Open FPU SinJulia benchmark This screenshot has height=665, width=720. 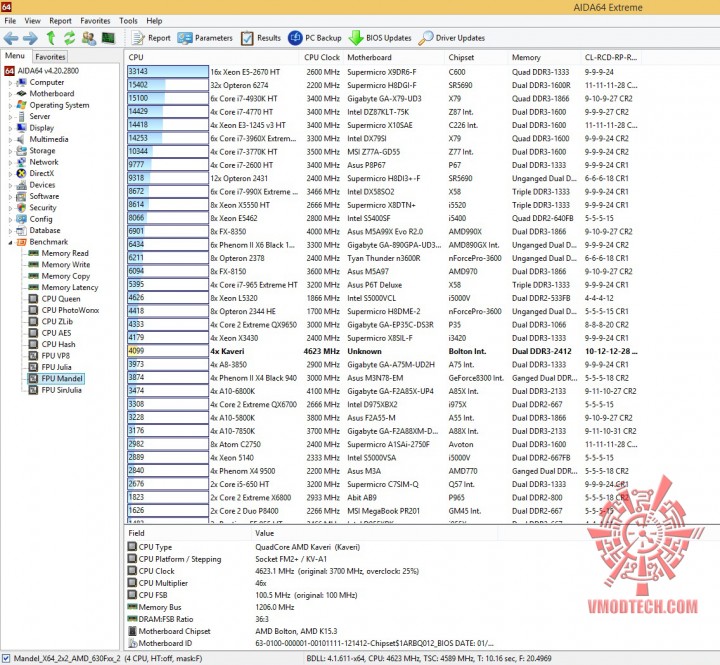62,390
